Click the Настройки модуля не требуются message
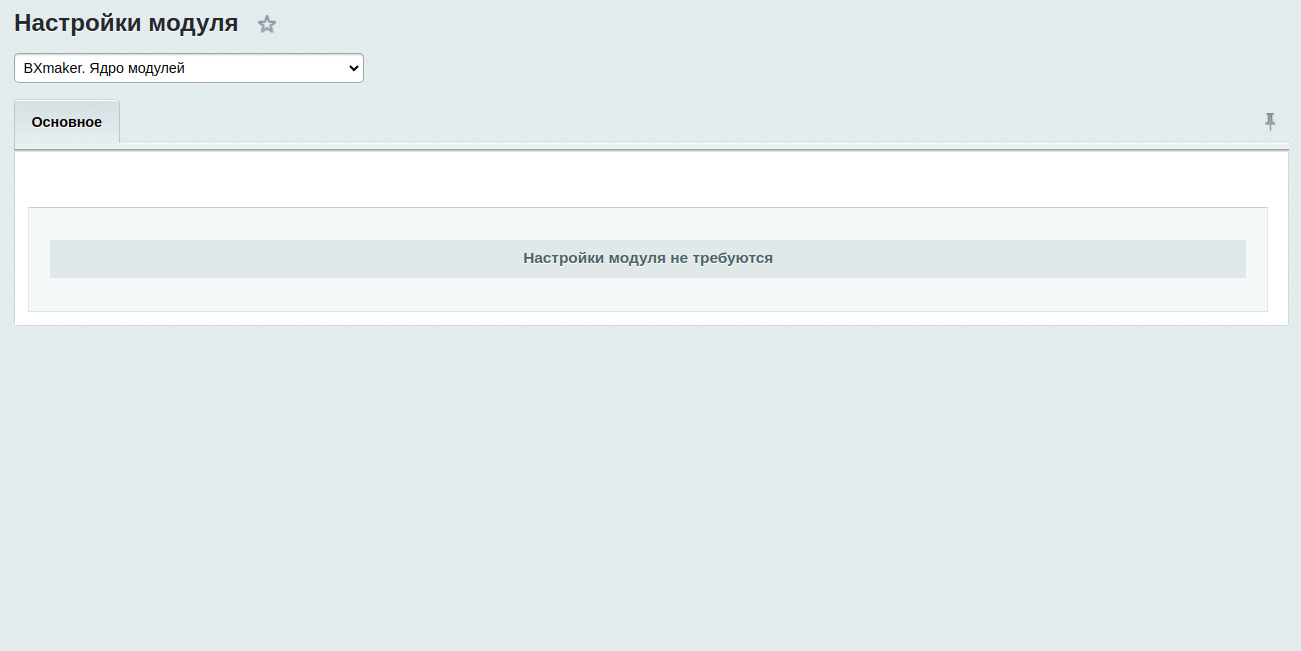Screen dimensions: 1301x651 coord(647,258)
